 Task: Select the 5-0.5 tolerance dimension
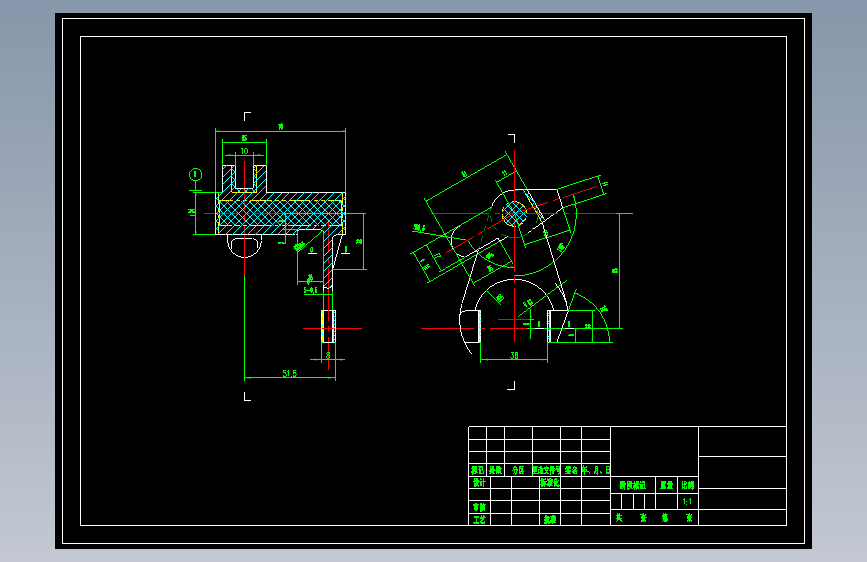click(310, 290)
